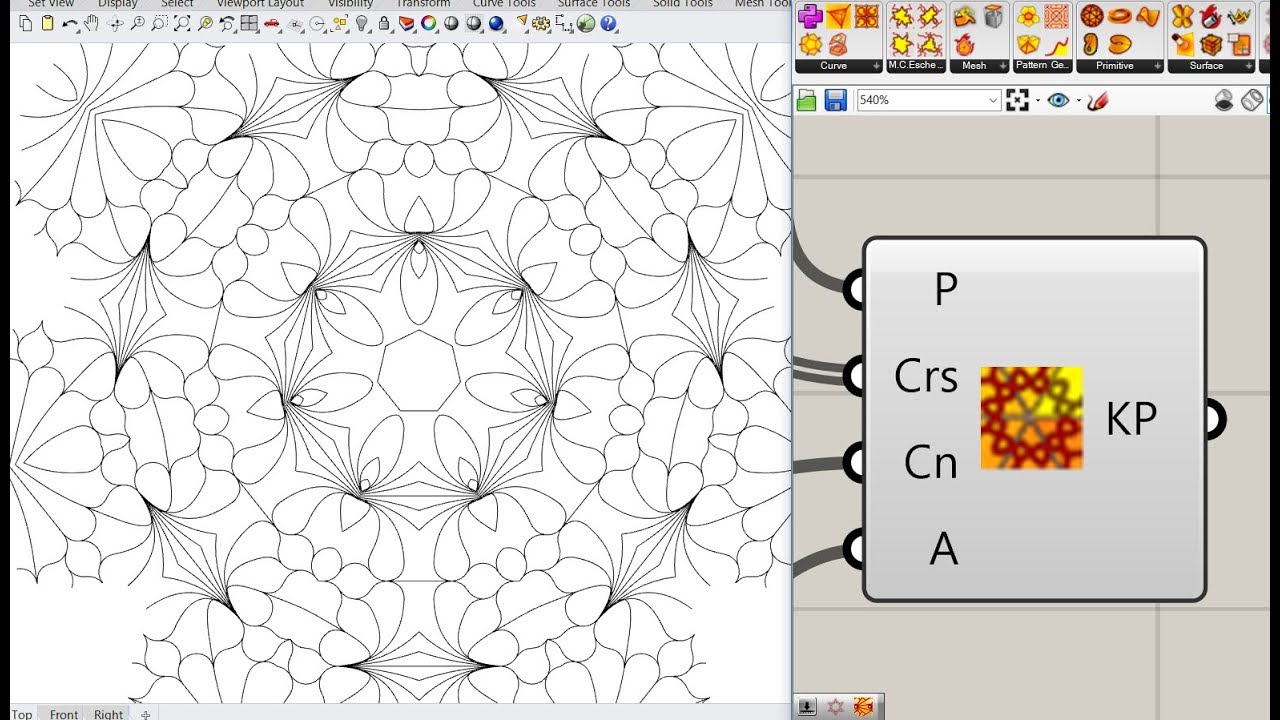Click the four-viewport layout icon
The image size is (1280, 720).
coord(250,24)
